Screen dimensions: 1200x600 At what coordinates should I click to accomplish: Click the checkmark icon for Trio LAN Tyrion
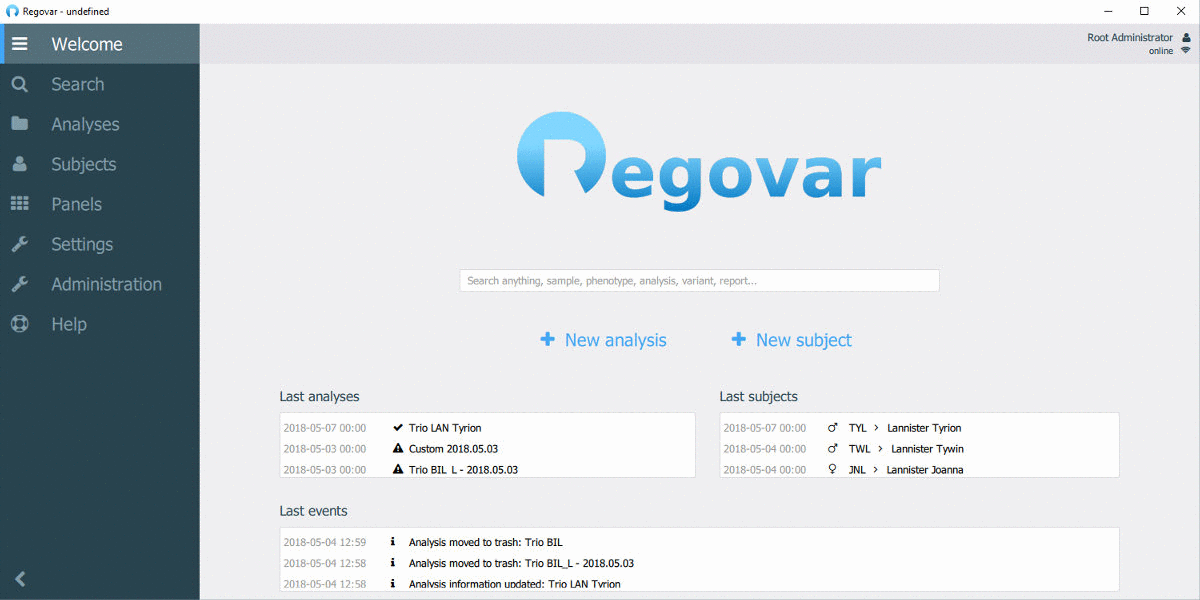click(398, 427)
